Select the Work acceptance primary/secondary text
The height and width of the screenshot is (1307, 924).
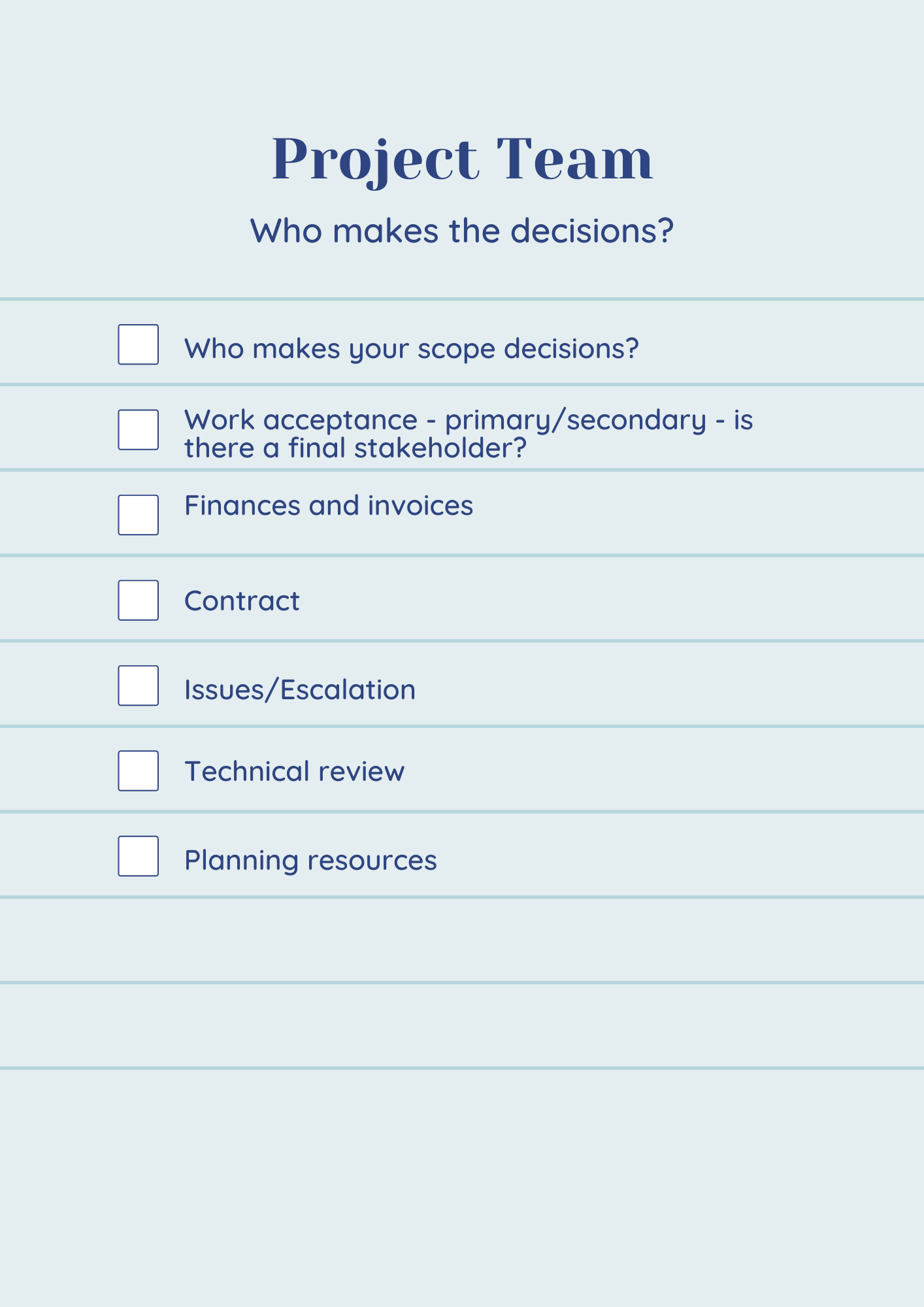coord(469,433)
